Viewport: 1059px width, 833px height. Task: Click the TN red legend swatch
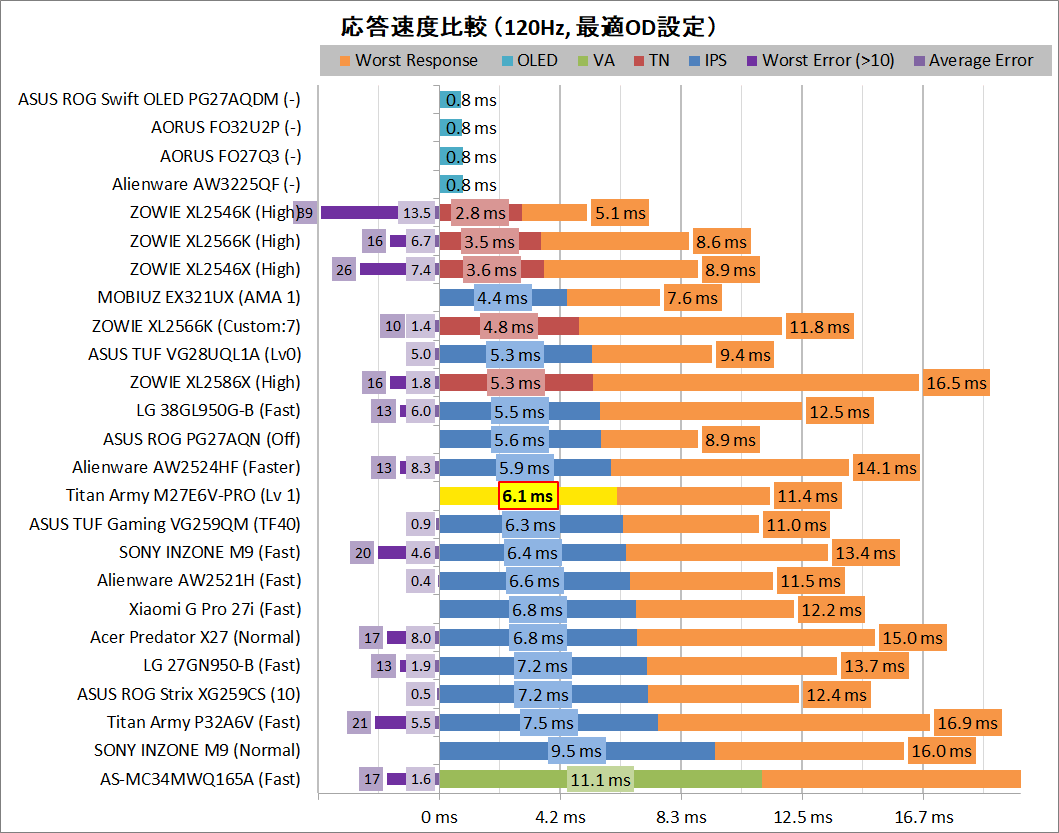click(639, 61)
